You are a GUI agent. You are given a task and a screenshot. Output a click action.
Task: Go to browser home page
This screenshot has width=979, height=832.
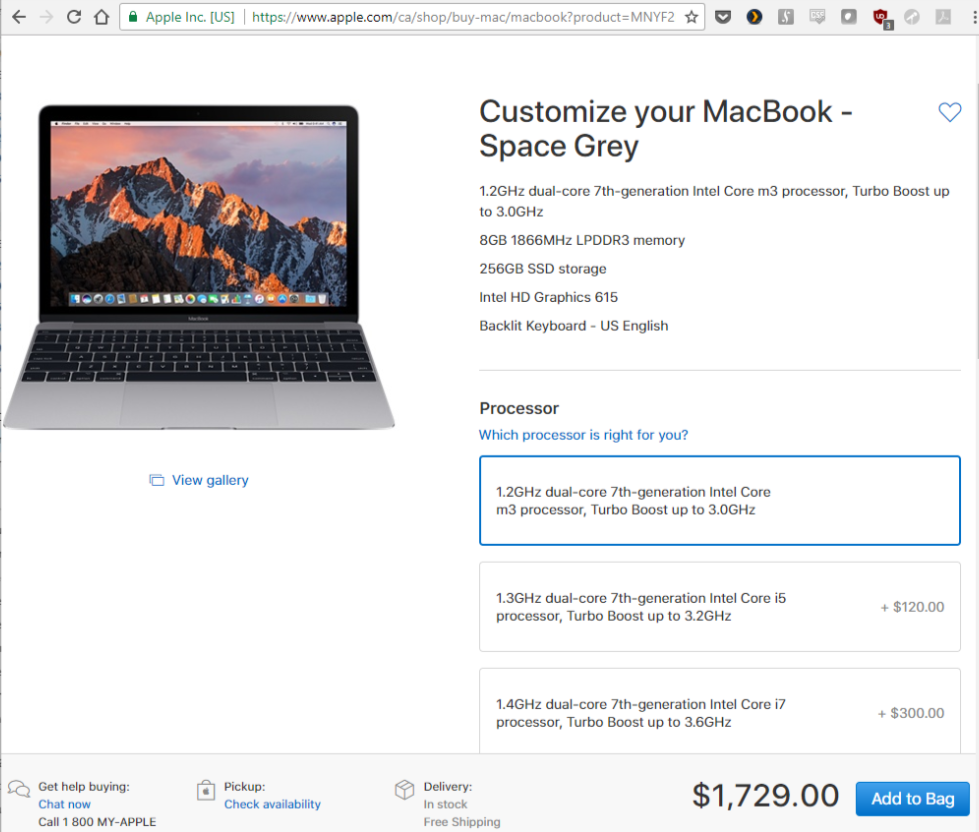click(x=101, y=17)
